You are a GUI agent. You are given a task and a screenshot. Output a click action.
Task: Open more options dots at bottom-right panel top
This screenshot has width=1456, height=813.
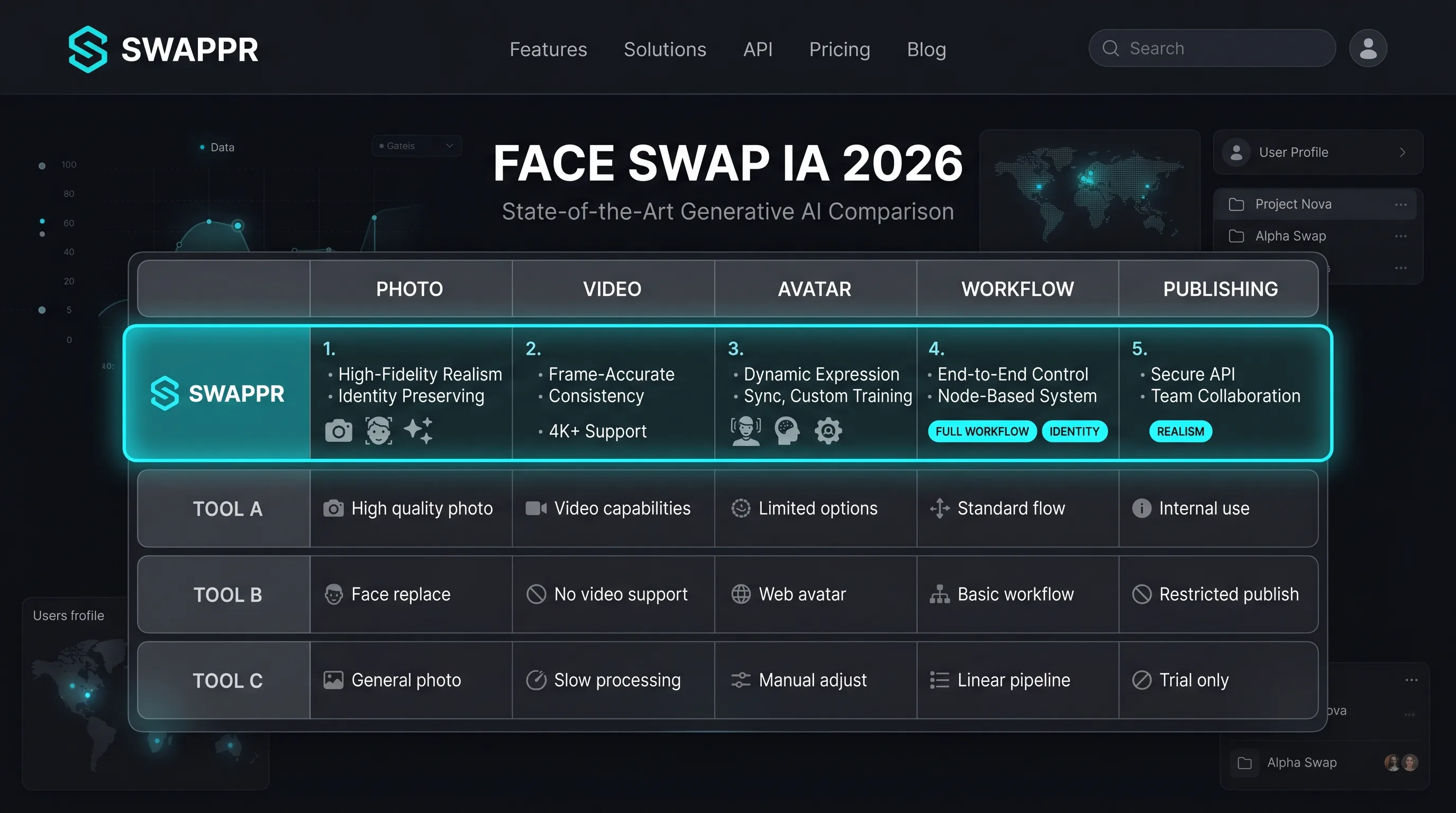click(1412, 680)
